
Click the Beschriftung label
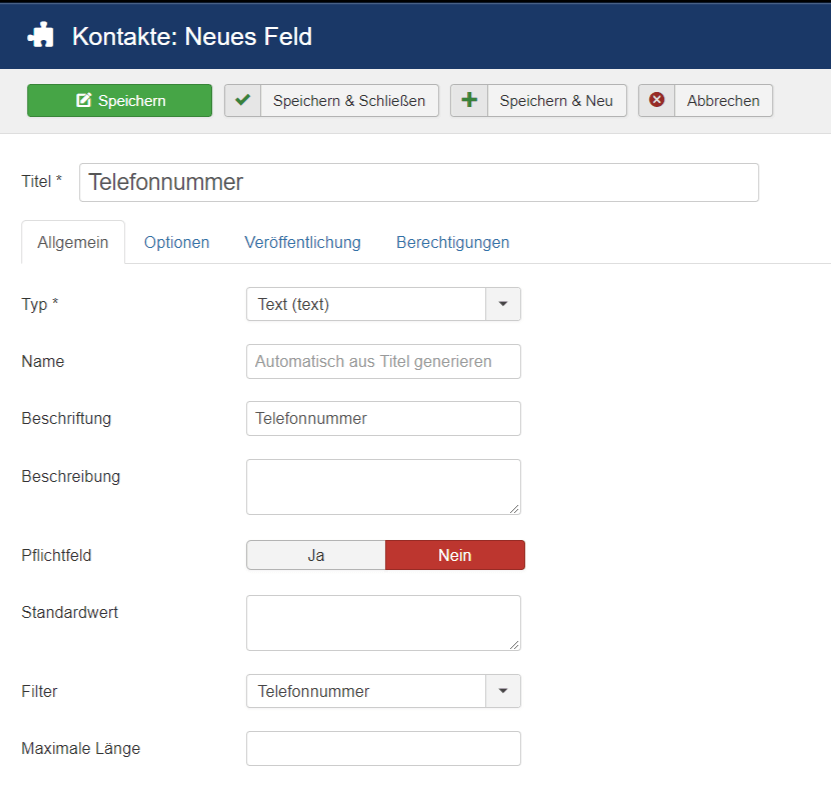(66, 419)
